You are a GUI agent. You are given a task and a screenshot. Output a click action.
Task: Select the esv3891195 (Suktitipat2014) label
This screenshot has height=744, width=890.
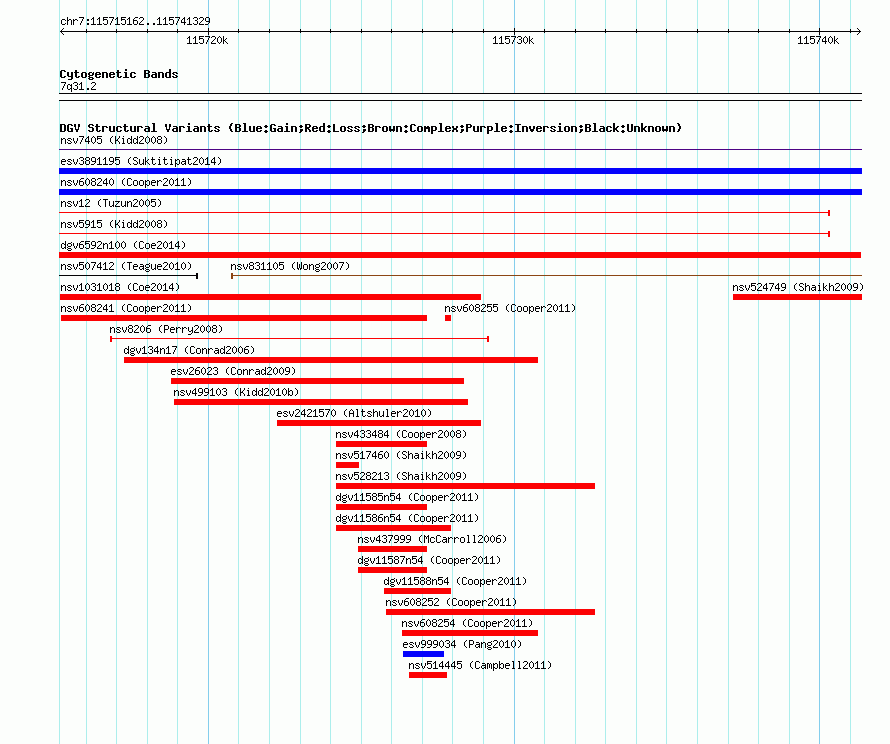click(x=141, y=161)
